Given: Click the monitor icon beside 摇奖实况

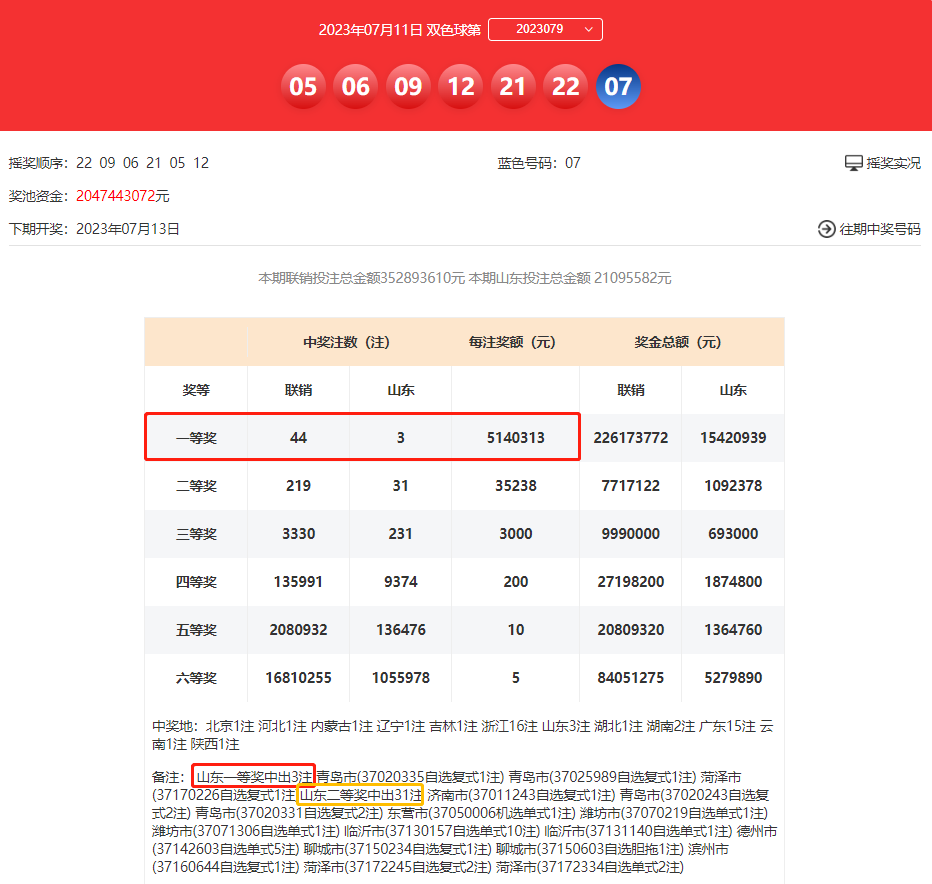Looking at the screenshot, I should click(853, 163).
